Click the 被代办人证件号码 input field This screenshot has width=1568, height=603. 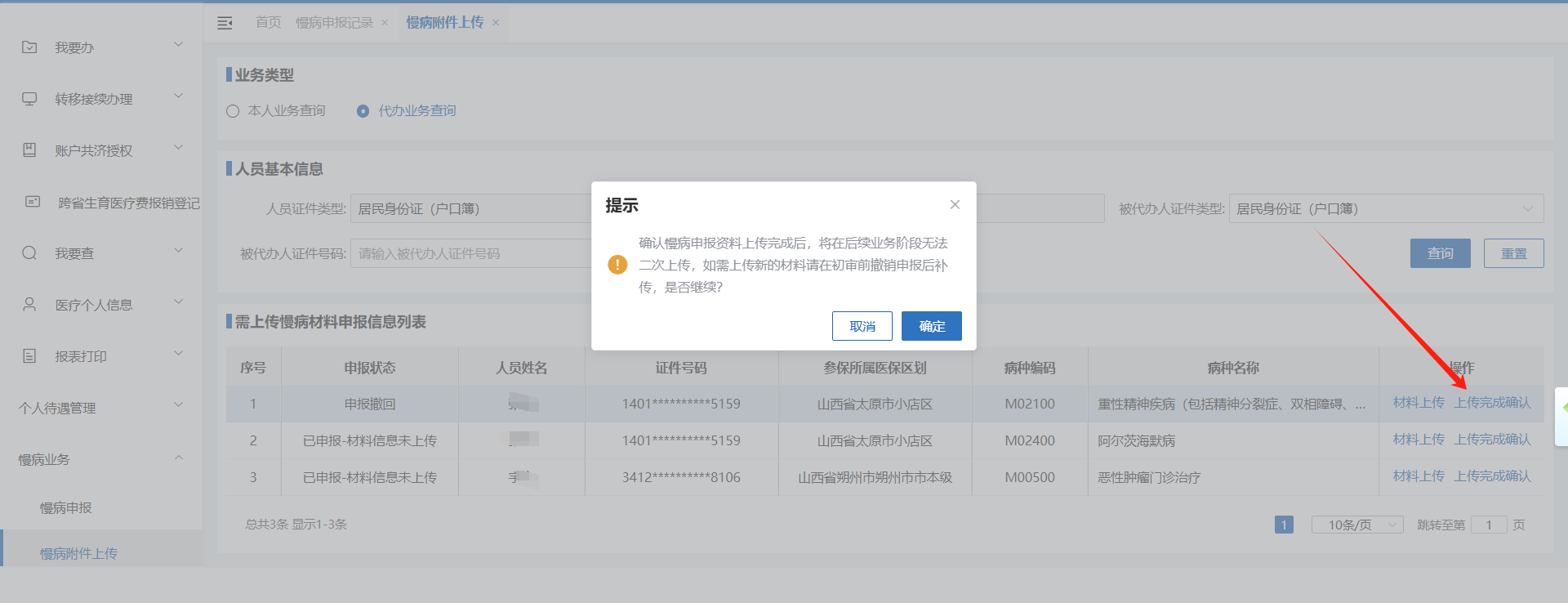tap(472, 253)
